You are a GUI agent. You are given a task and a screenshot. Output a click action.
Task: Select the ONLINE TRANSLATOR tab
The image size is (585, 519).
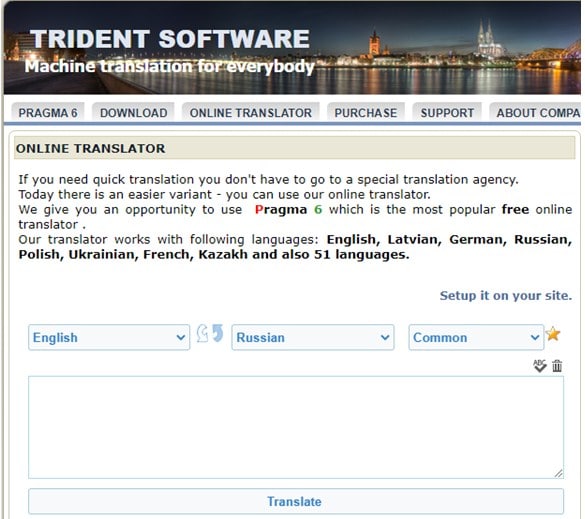tap(251, 113)
